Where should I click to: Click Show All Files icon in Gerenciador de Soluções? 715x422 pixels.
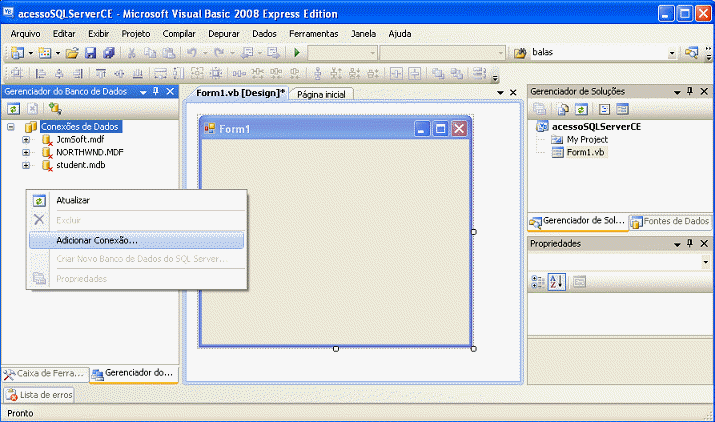pyautogui.click(x=563, y=109)
